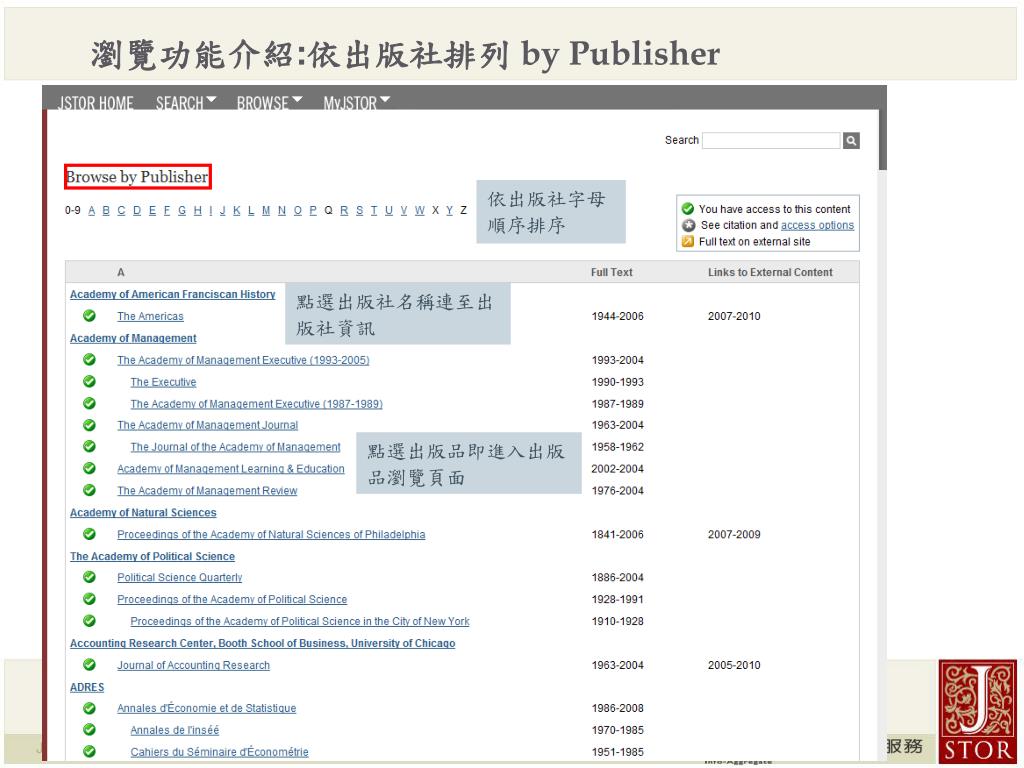Jump to publishers starting with C

click(121, 210)
